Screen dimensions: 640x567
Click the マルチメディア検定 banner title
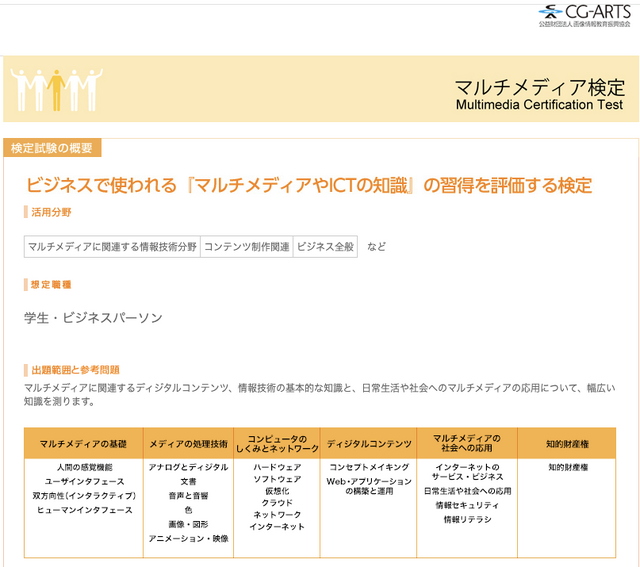539,85
